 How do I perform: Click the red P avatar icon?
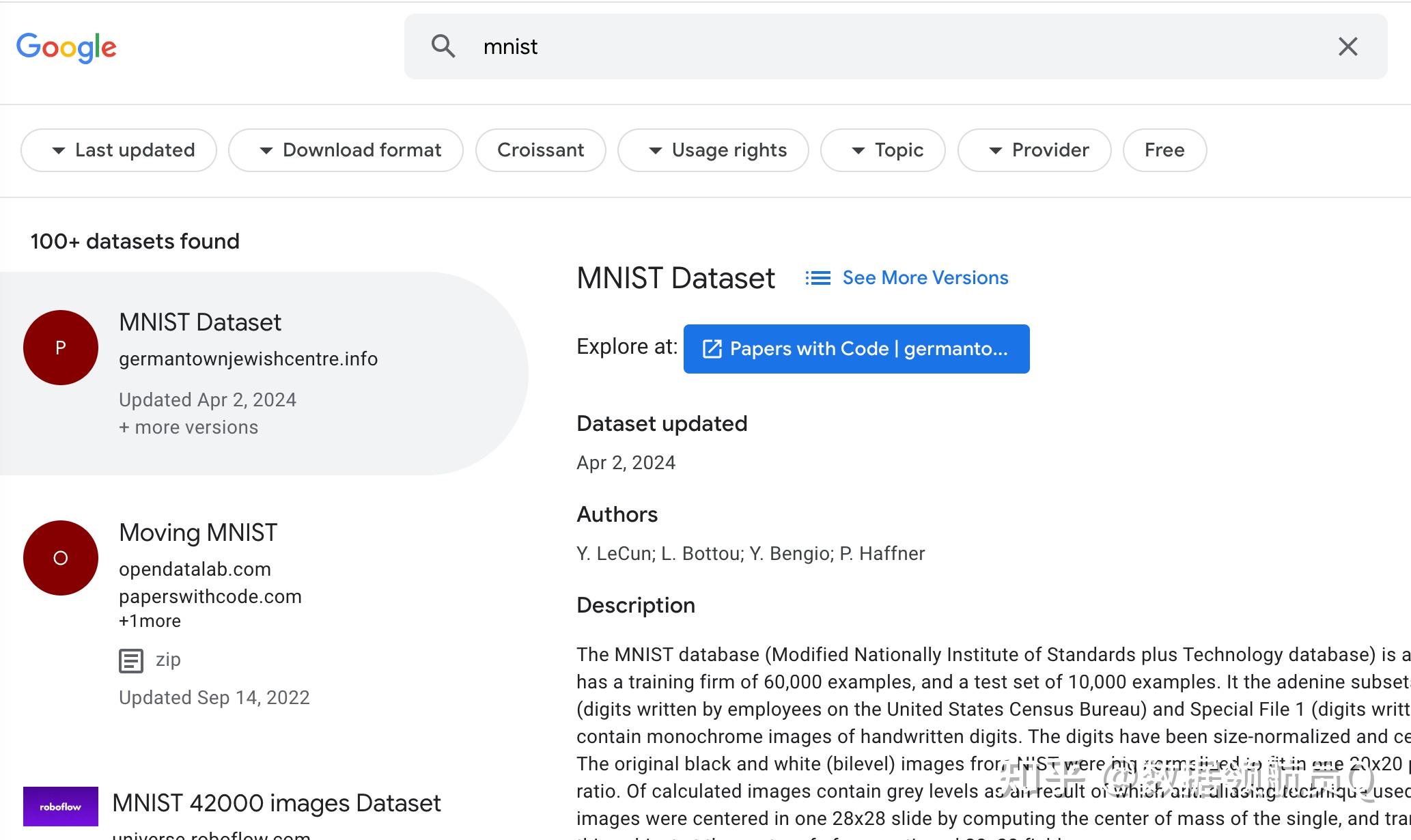[x=61, y=348]
